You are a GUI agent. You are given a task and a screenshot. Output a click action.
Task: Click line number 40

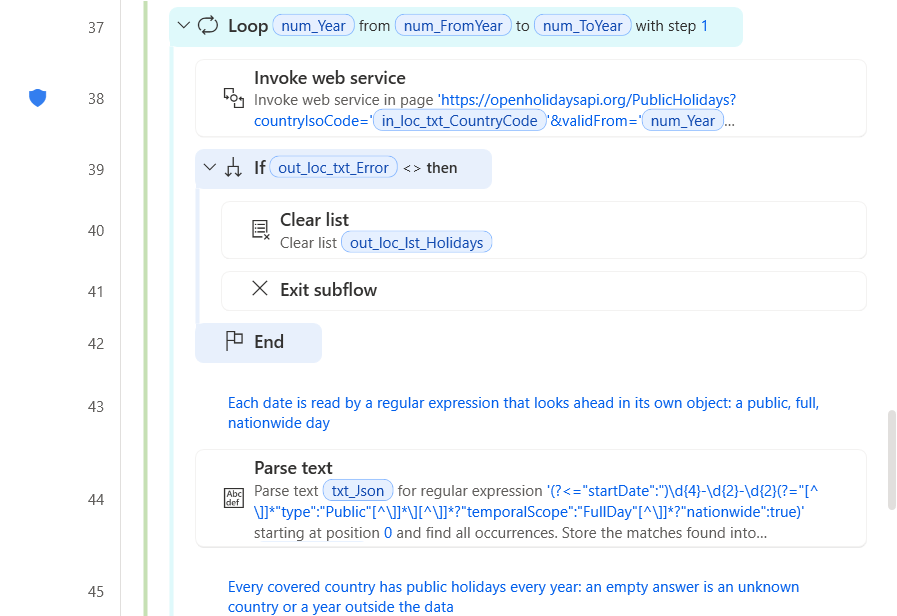96,230
